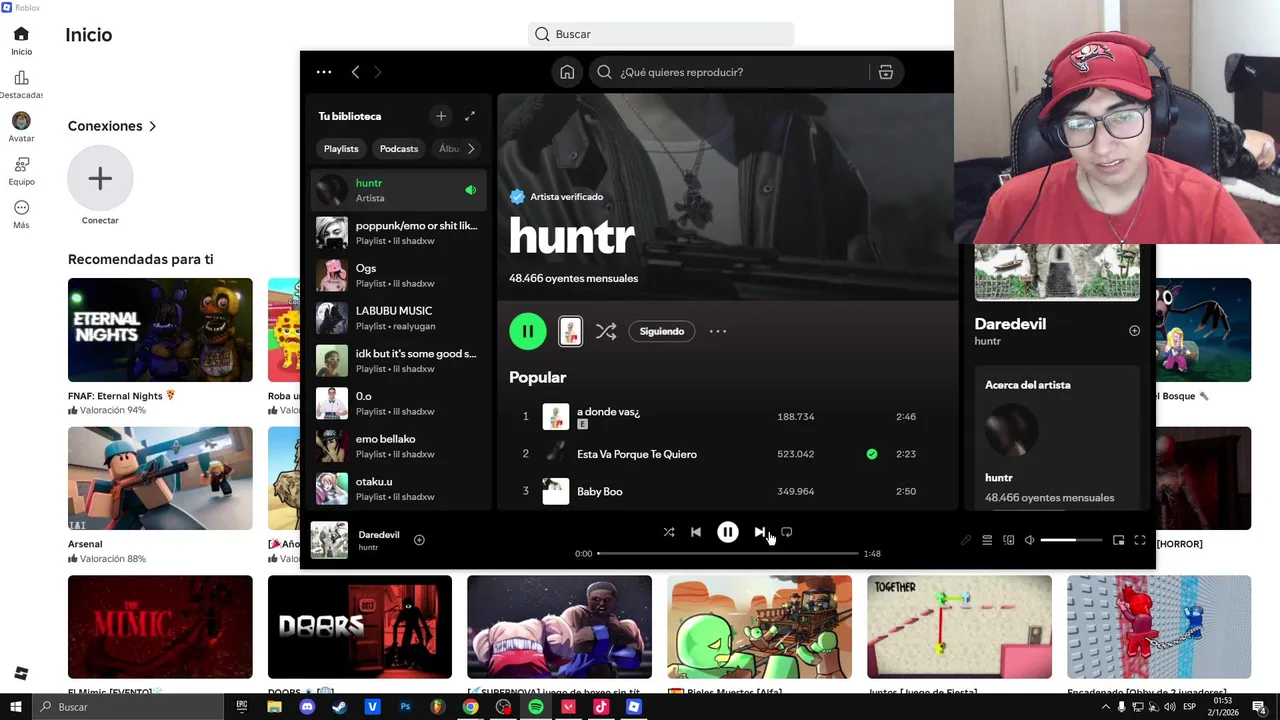Open otaku.u playlist
This screenshot has width=1280, height=720.
coord(398,489)
